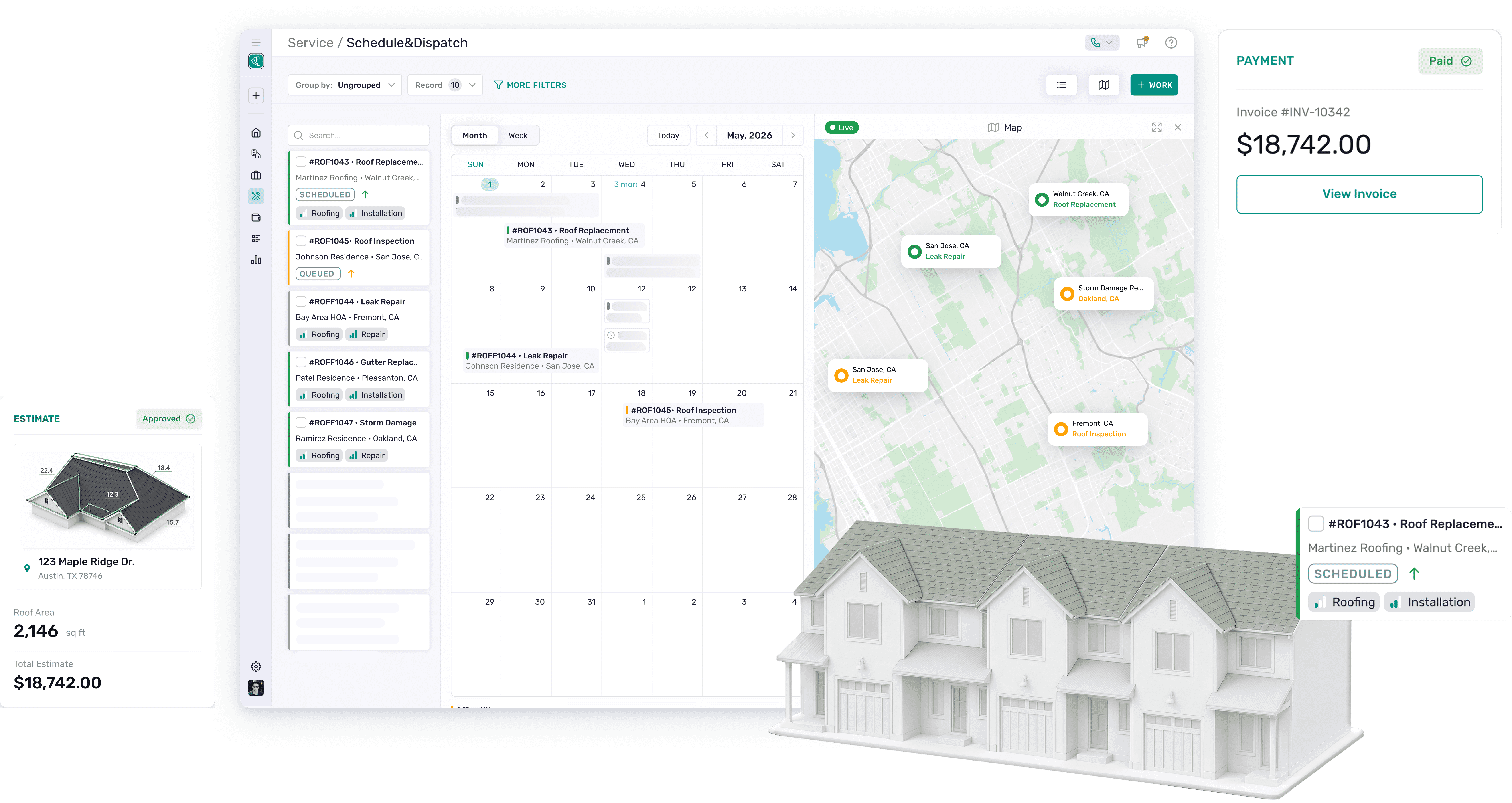The width and height of the screenshot is (1512, 803).
Task: Open the bar chart reports icon in the sidebar
Action: [x=256, y=260]
